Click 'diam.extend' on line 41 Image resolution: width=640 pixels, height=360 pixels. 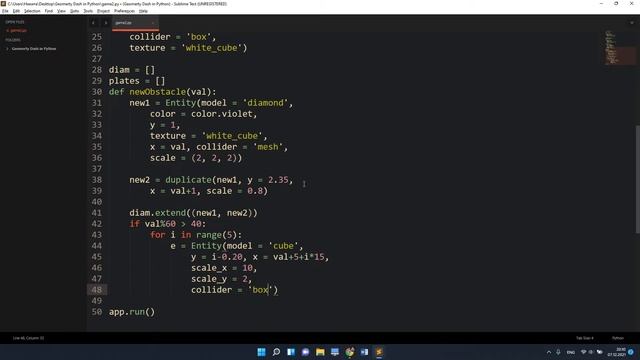(x=158, y=213)
